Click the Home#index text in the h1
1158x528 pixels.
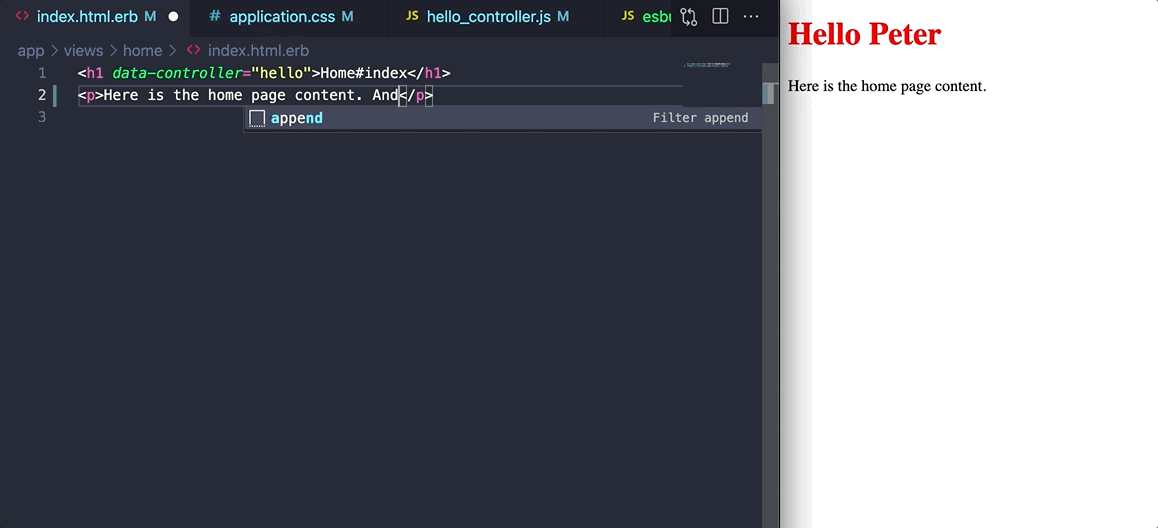tap(364, 73)
